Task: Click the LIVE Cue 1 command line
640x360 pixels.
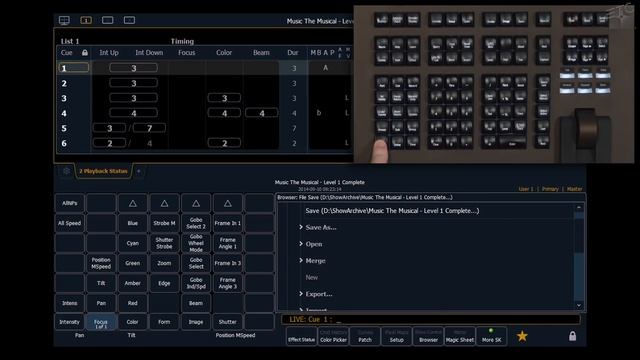Action: [x=431, y=320]
